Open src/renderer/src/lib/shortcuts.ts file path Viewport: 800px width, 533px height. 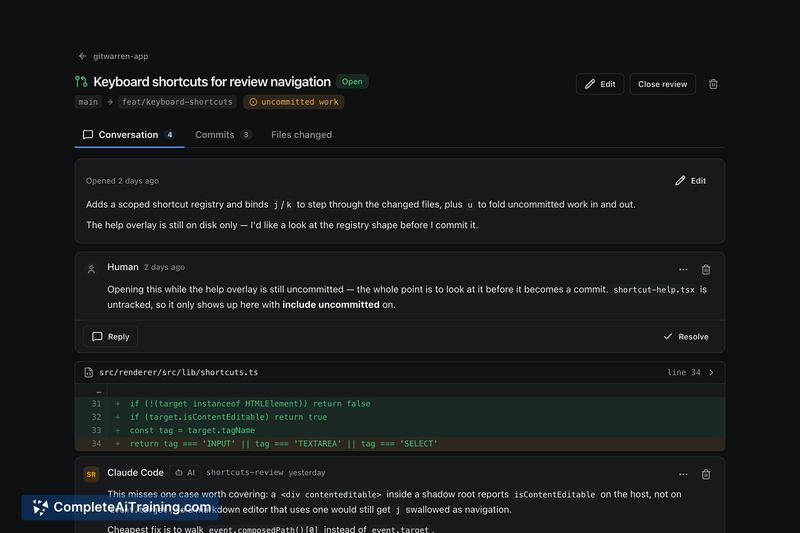coord(179,372)
